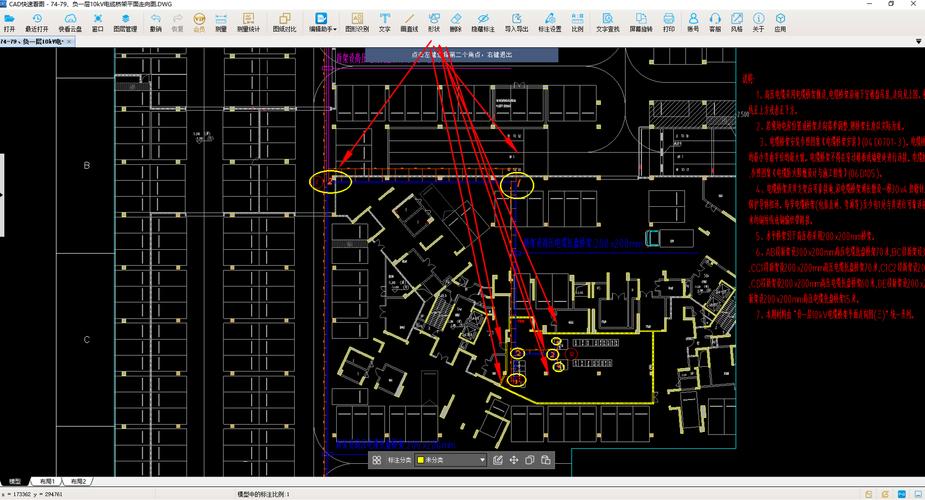This screenshot has height=500, width=925.
Task: Close the 74-79 drawing tab
Action: 69,41
